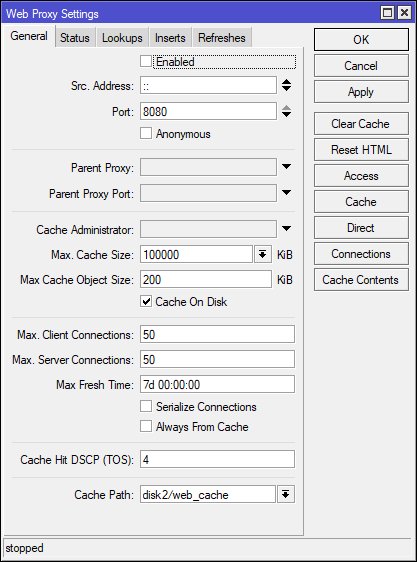Expand the Parent Proxy field arrow

tap(286, 166)
